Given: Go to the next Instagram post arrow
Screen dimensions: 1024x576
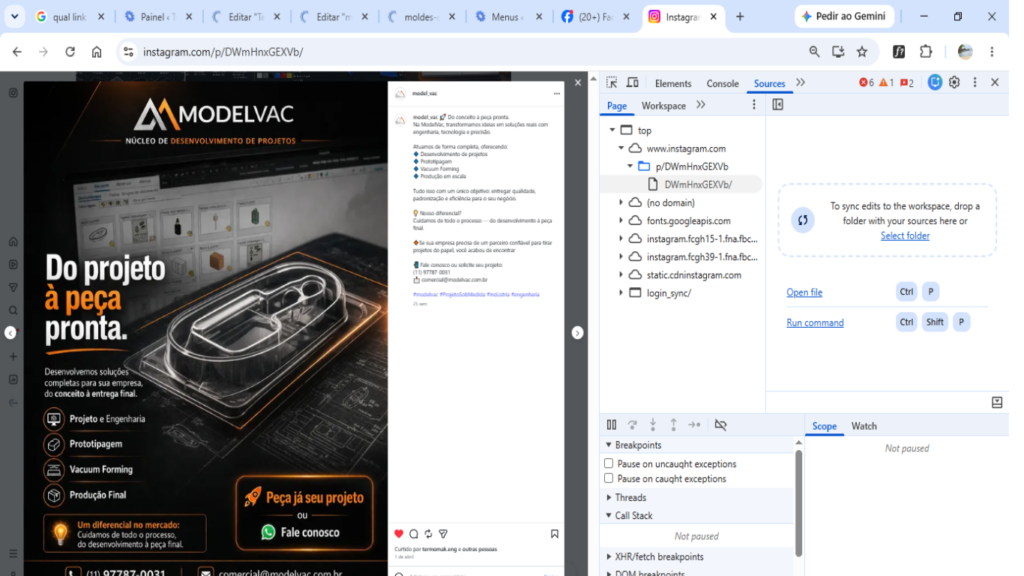Looking at the screenshot, I should tap(577, 333).
